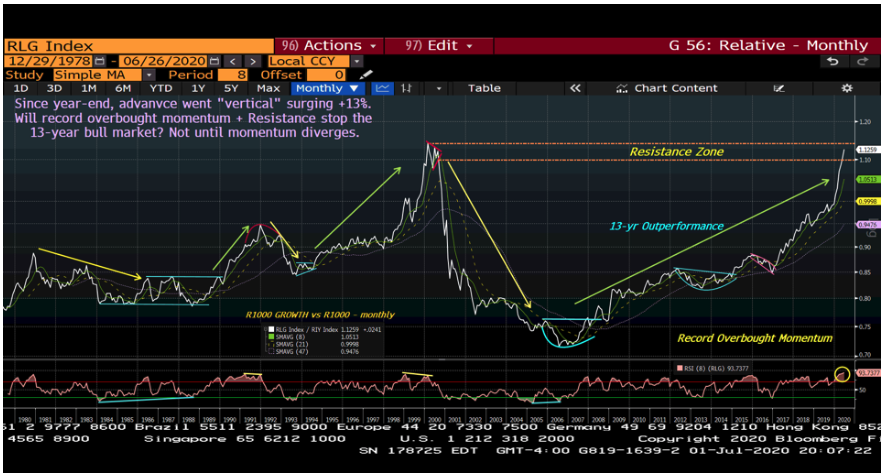The width and height of the screenshot is (883, 474).
Task: Edit the end date 06/26/2020 field
Action: pyautogui.click(x=164, y=61)
